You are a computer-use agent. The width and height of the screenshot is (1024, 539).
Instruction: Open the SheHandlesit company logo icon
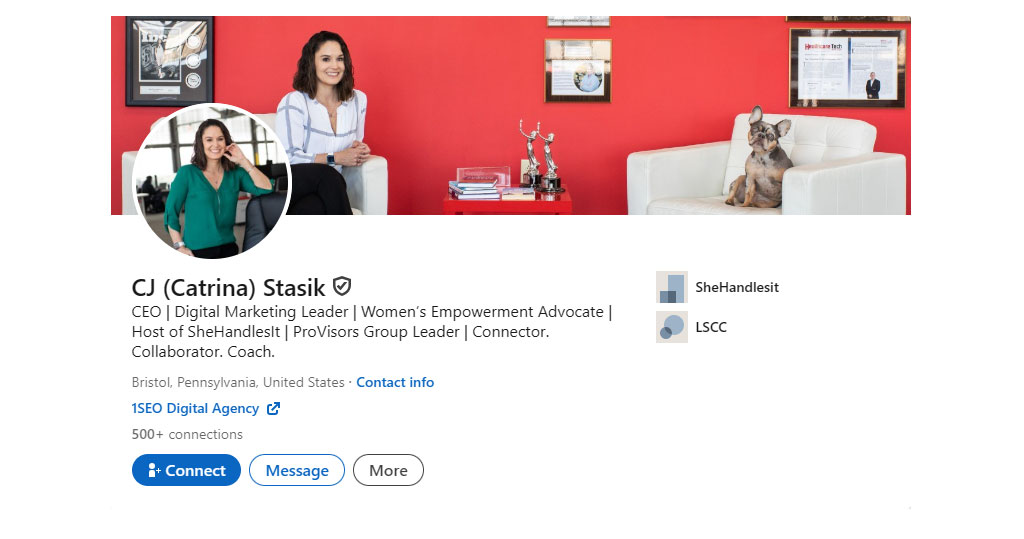pyautogui.click(x=672, y=287)
